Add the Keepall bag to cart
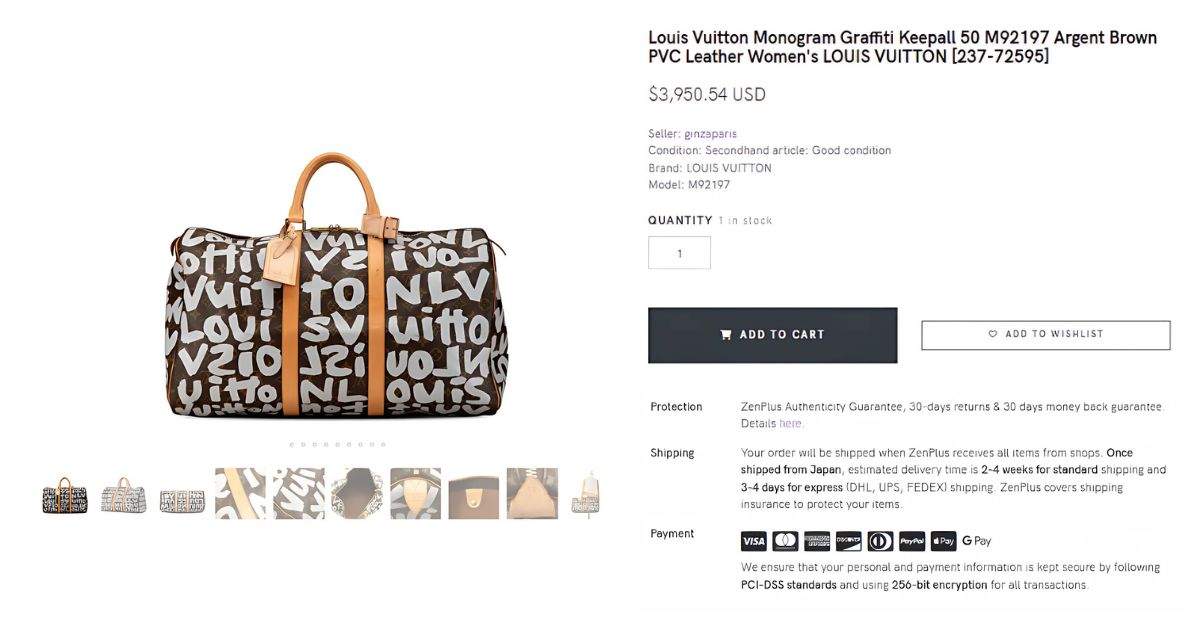 [772, 335]
